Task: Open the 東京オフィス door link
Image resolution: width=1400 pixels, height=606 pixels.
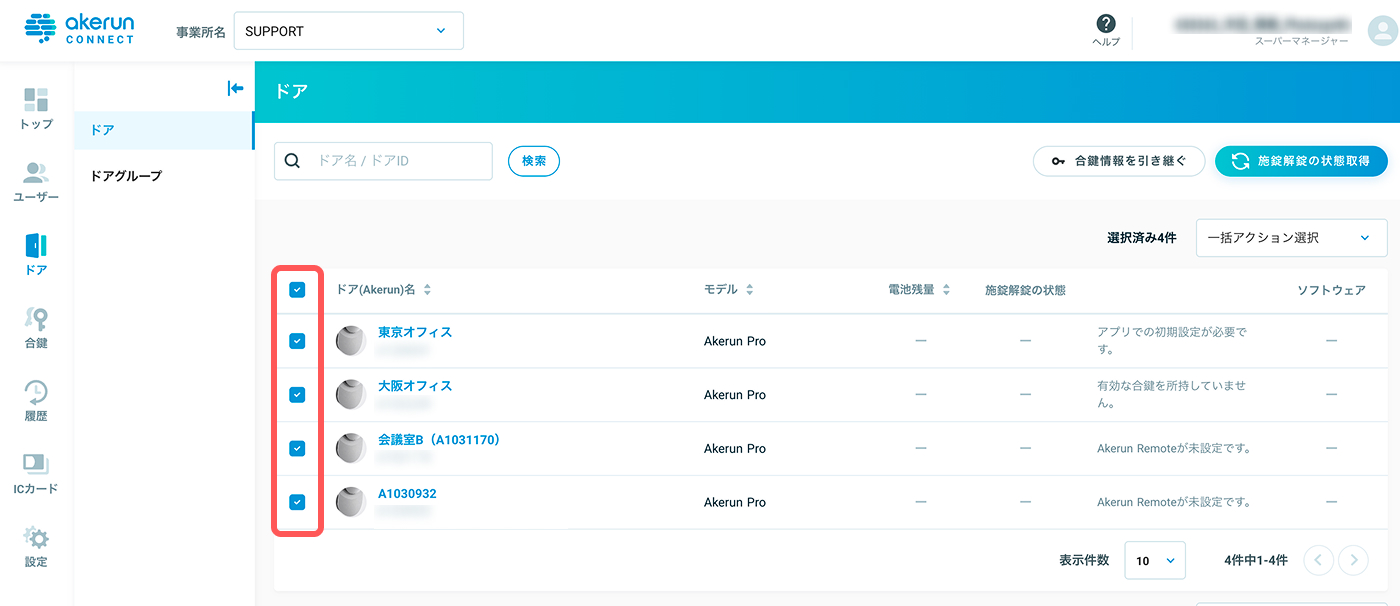Action: point(415,332)
